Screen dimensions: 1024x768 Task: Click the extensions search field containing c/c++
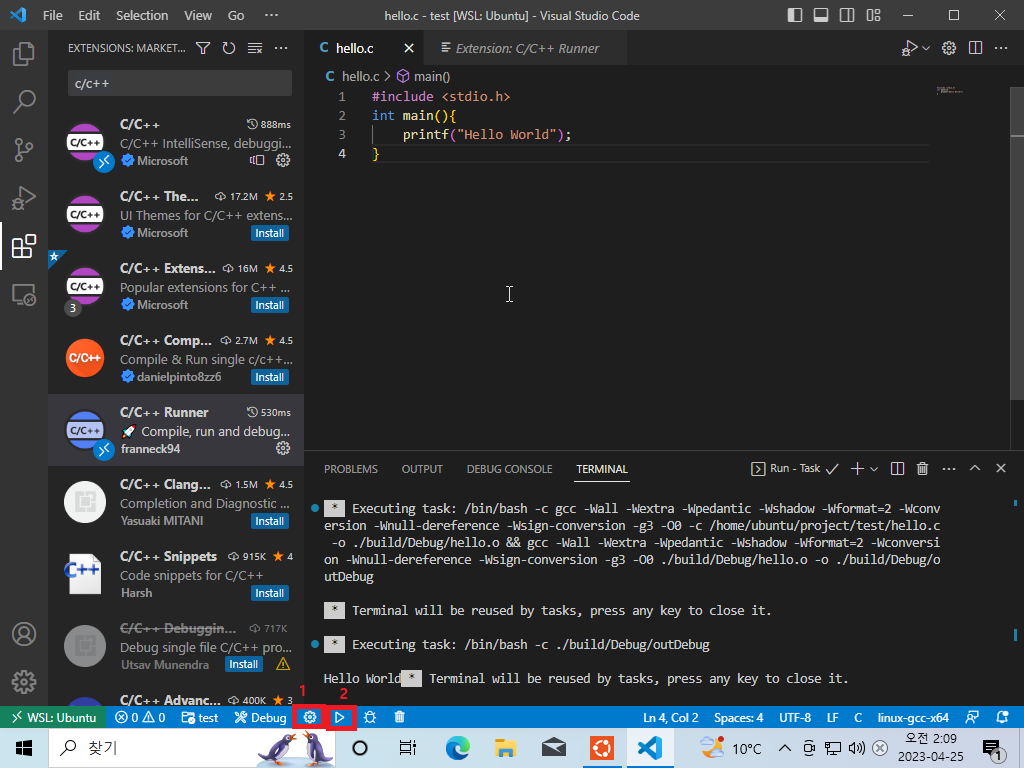pyautogui.click(x=180, y=84)
